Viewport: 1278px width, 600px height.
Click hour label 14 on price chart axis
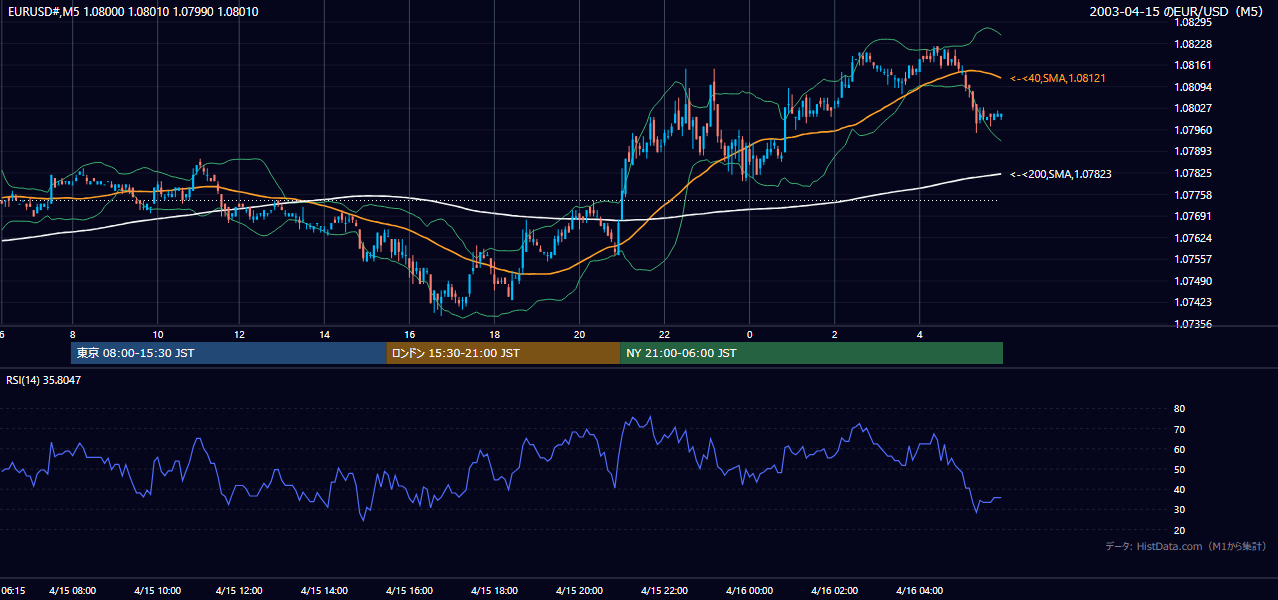click(x=325, y=333)
